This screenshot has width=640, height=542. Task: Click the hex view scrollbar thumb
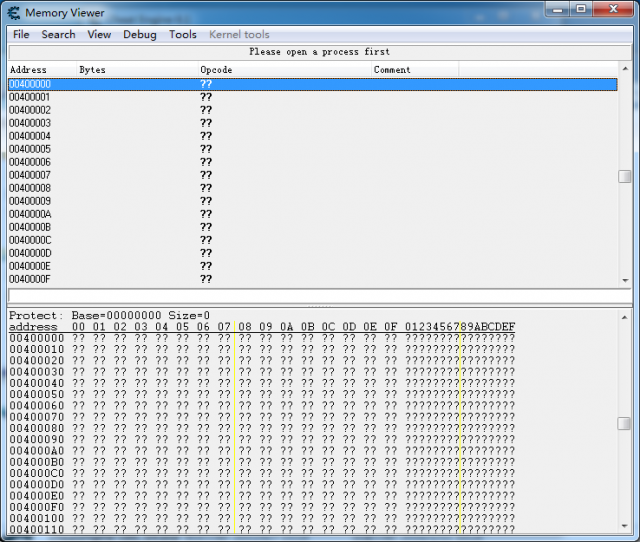point(624,423)
